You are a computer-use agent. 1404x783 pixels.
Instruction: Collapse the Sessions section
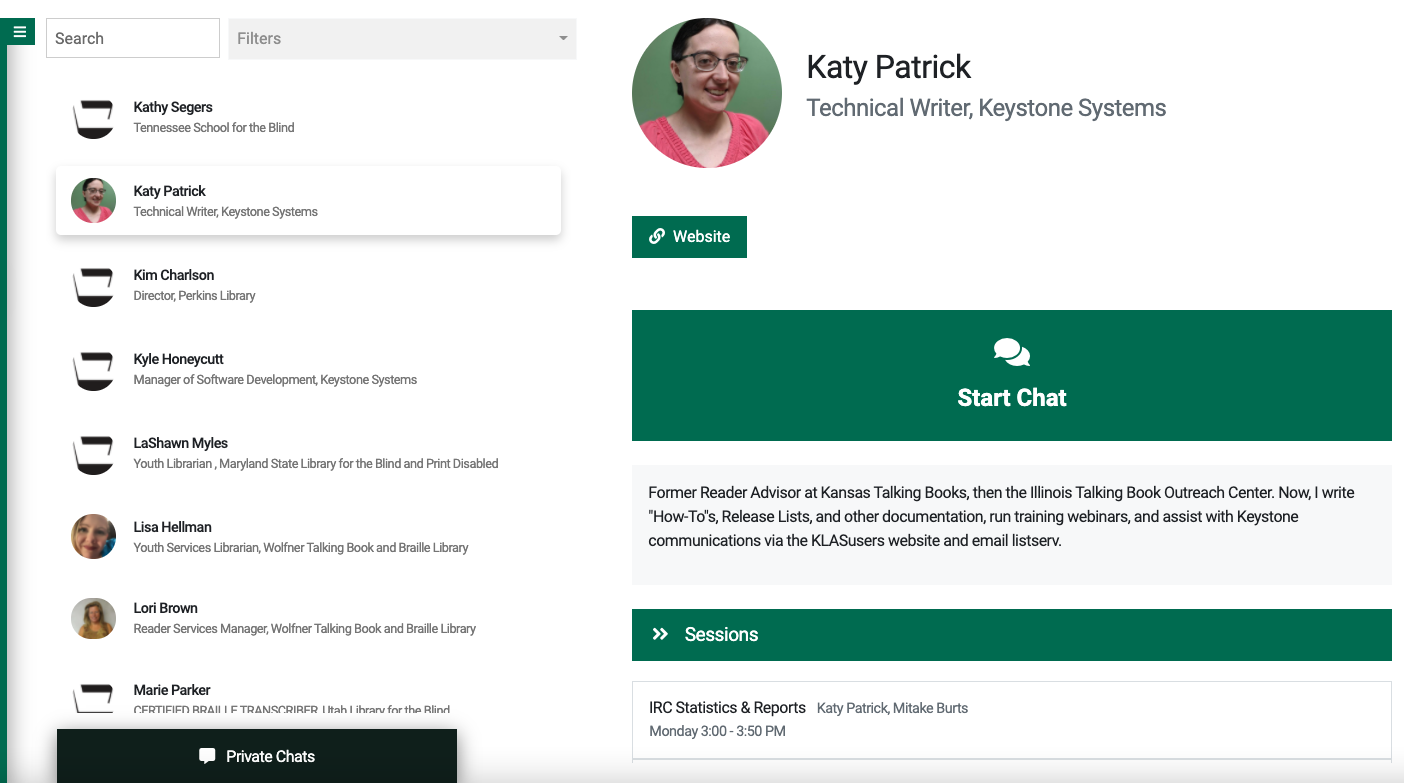pyautogui.click(x=1011, y=634)
